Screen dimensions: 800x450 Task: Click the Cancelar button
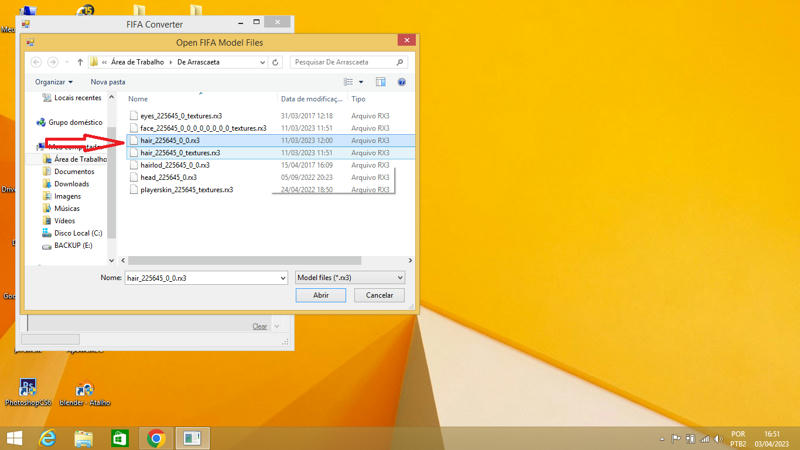point(379,295)
